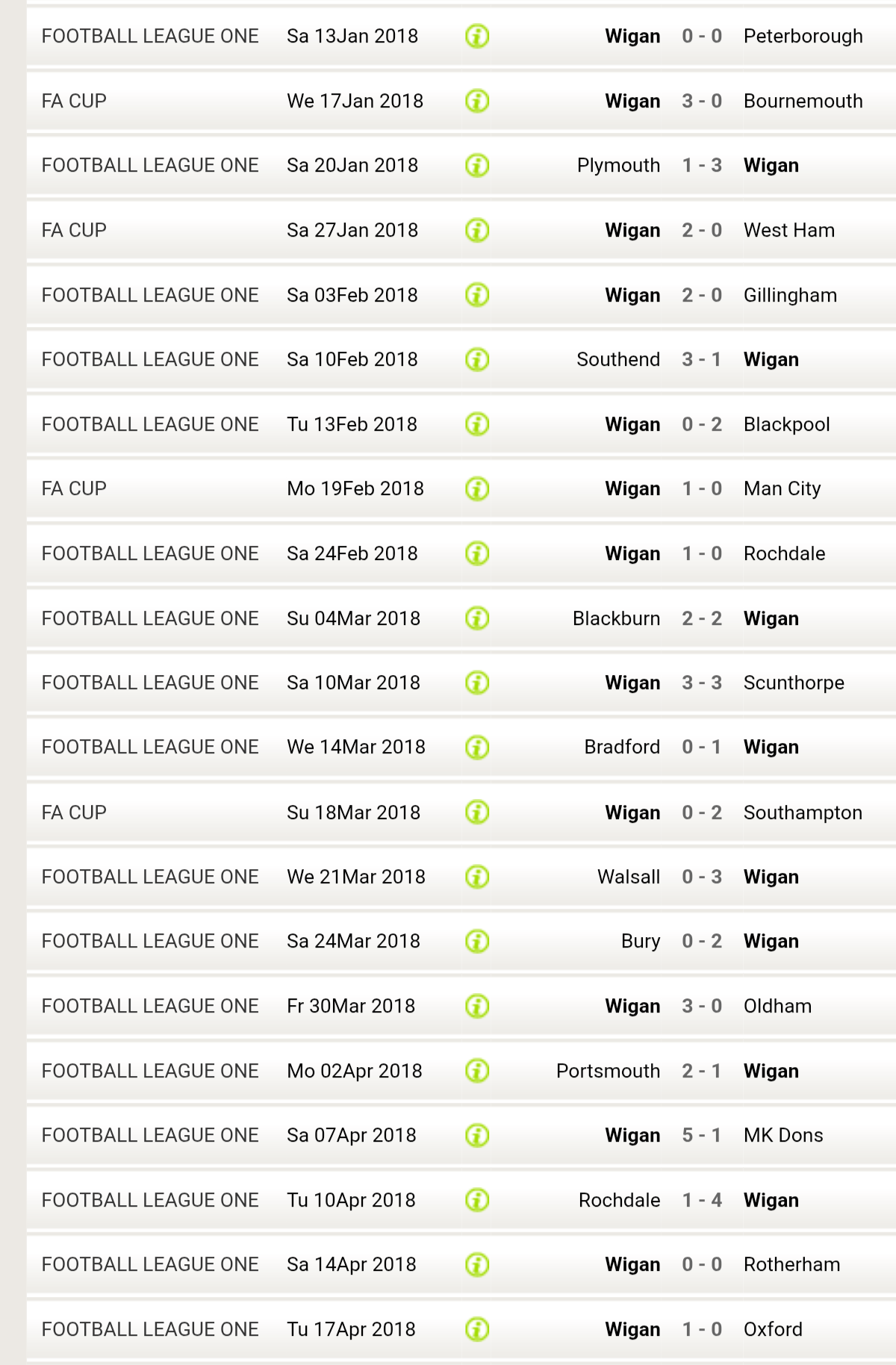The image size is (896, 1365).
Task: Open info icon for Wigan vs Southampton
Action: pos(477,812)
